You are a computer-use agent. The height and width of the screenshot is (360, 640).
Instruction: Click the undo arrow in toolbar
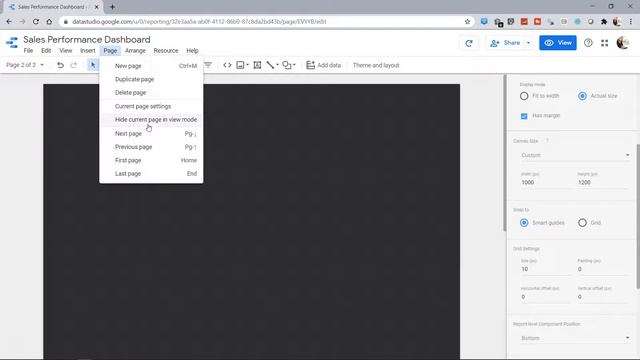click(x=60, y=65)
